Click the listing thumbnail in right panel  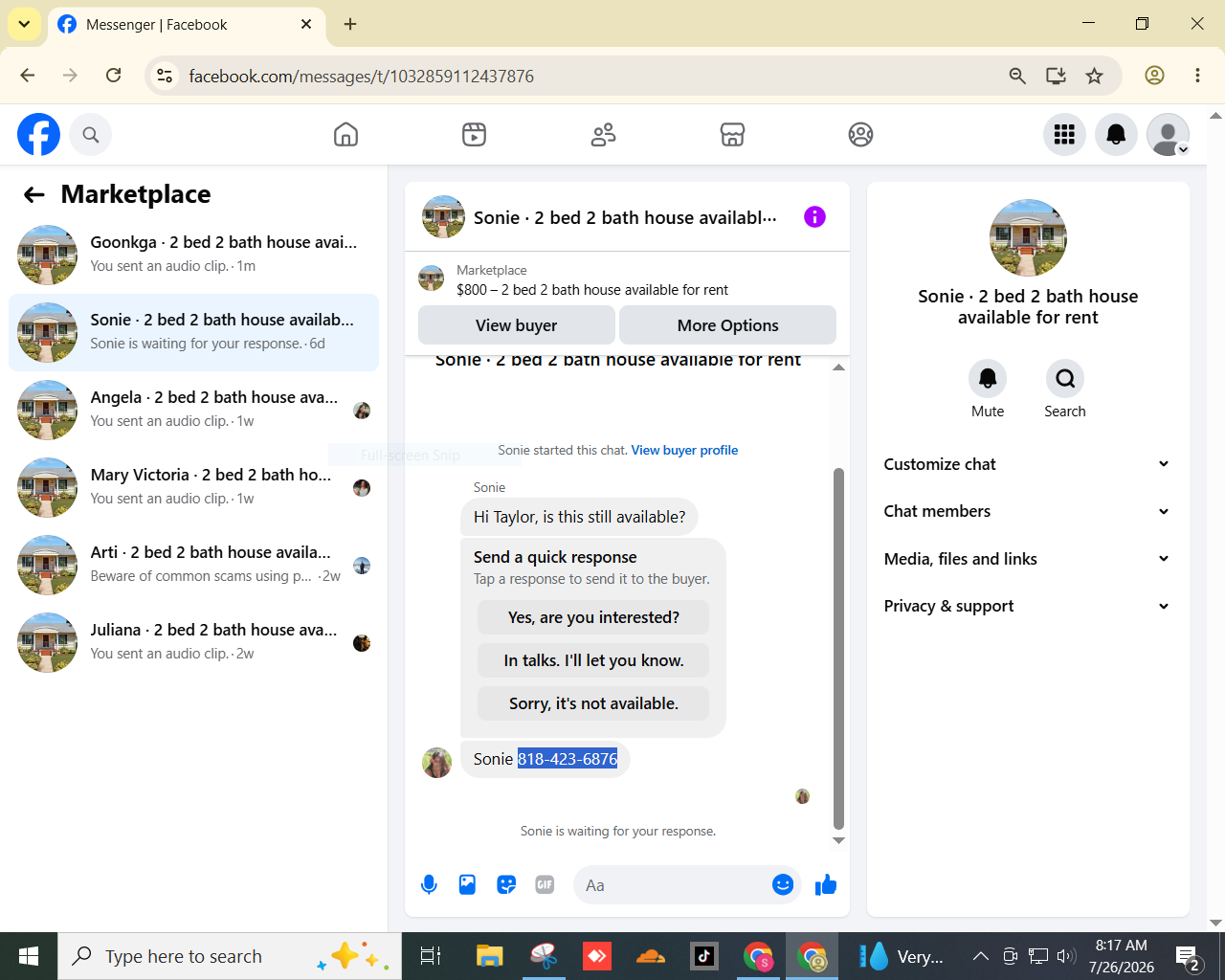pyautogui.click(x=1028, y=237)
